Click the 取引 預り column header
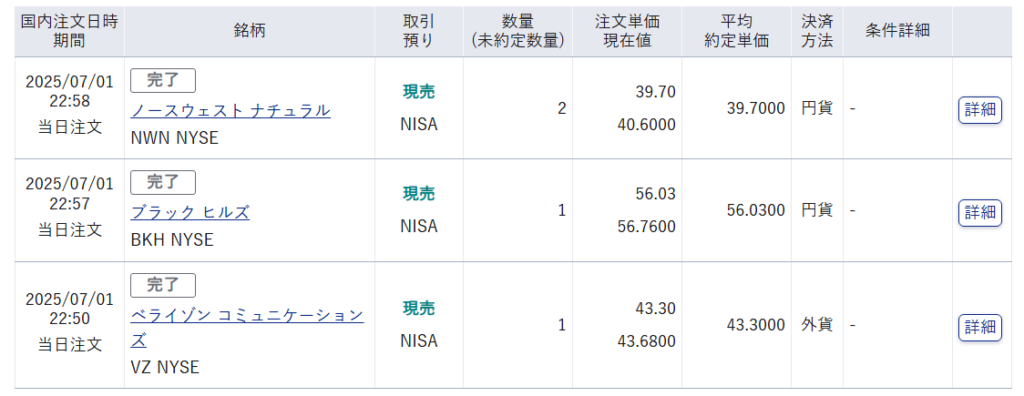The width and height of the screenshot is (1024, 396). tap(419, 31)
